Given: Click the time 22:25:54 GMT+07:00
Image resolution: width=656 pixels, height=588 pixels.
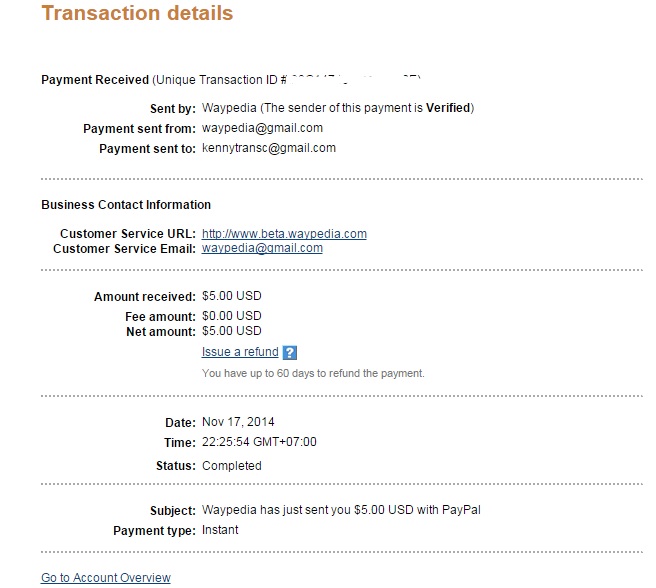Looking at the screenshot, I should click(x=259, y=442).
